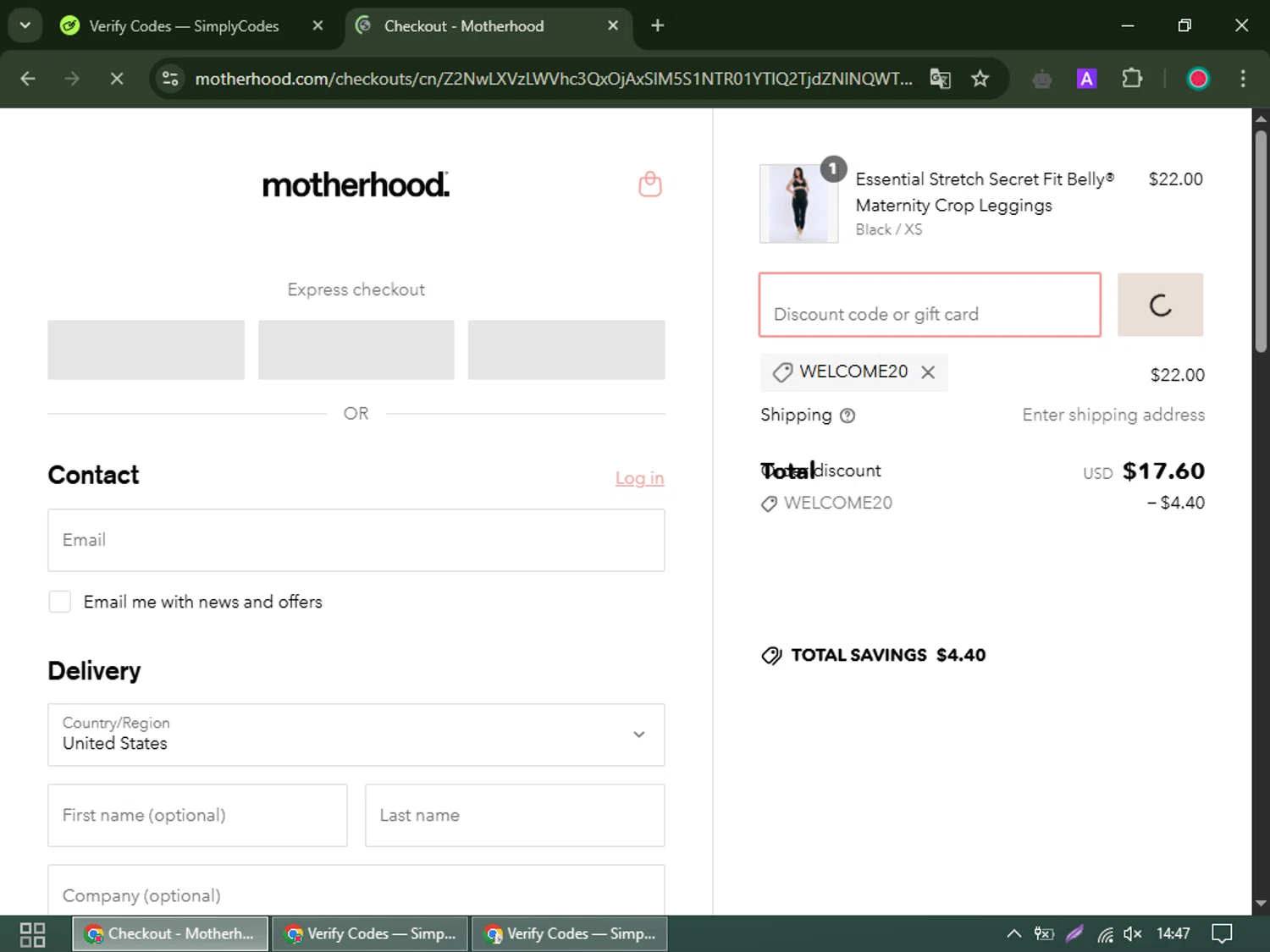The width and height of the screenshot is (1270, 952).
Task: Remove the WELCOME20 discount code tag
Action: 928,372
